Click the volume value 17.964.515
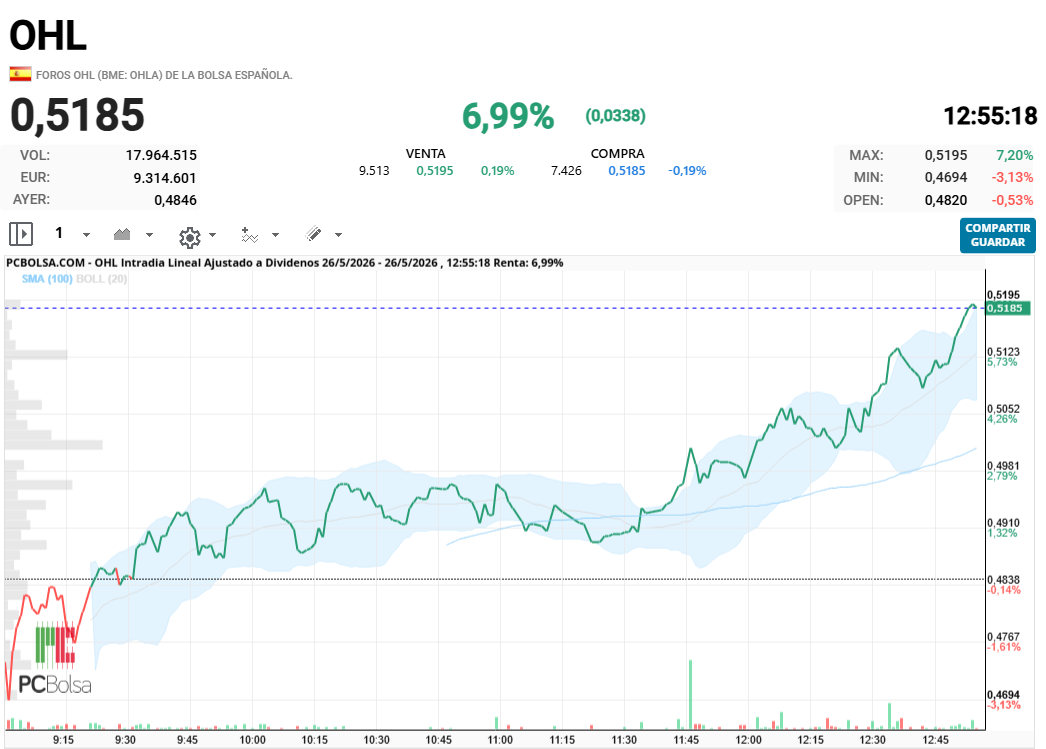 161,155
